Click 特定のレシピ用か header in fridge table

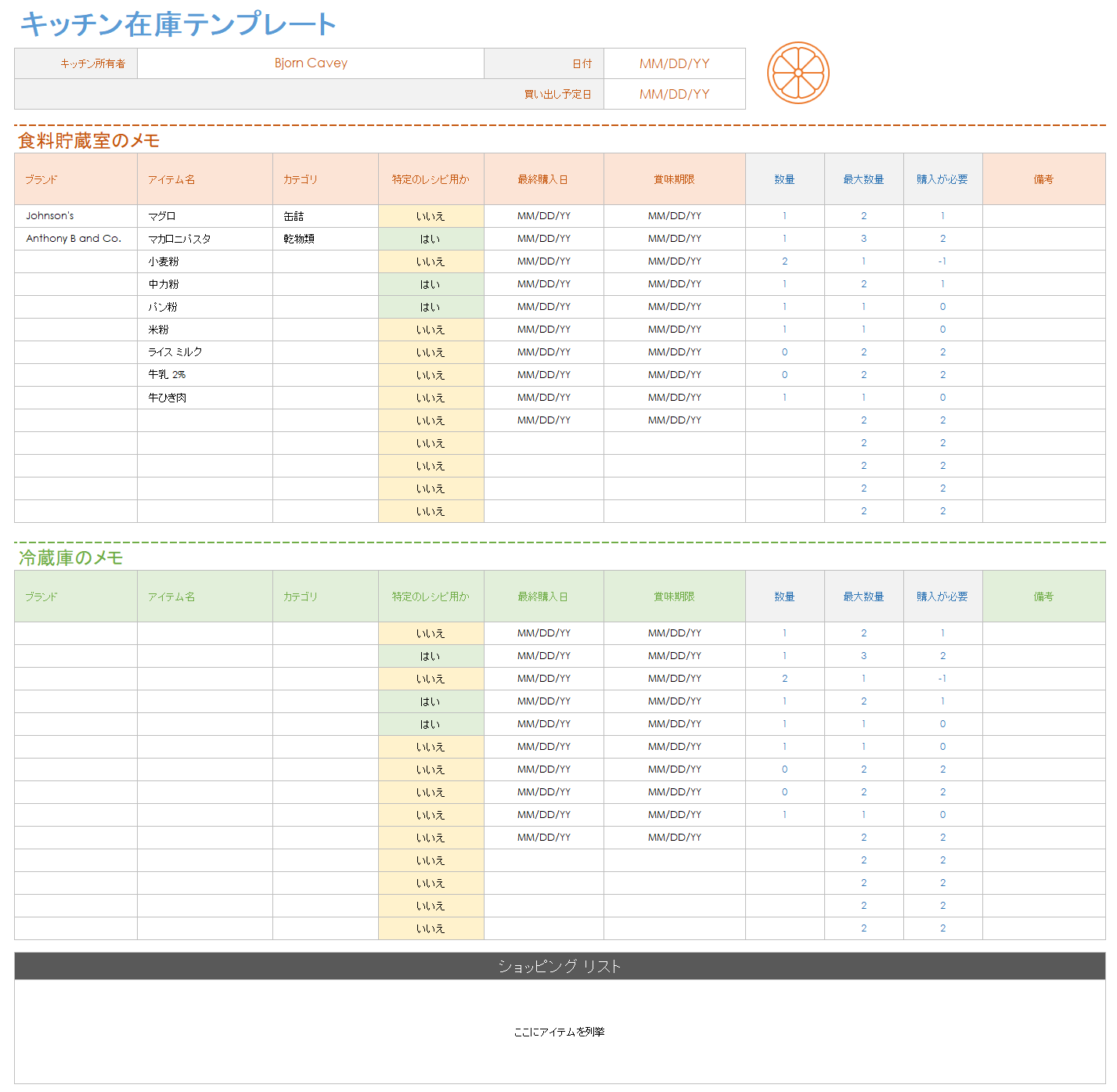pyautogui.click(x=431, y=596)
